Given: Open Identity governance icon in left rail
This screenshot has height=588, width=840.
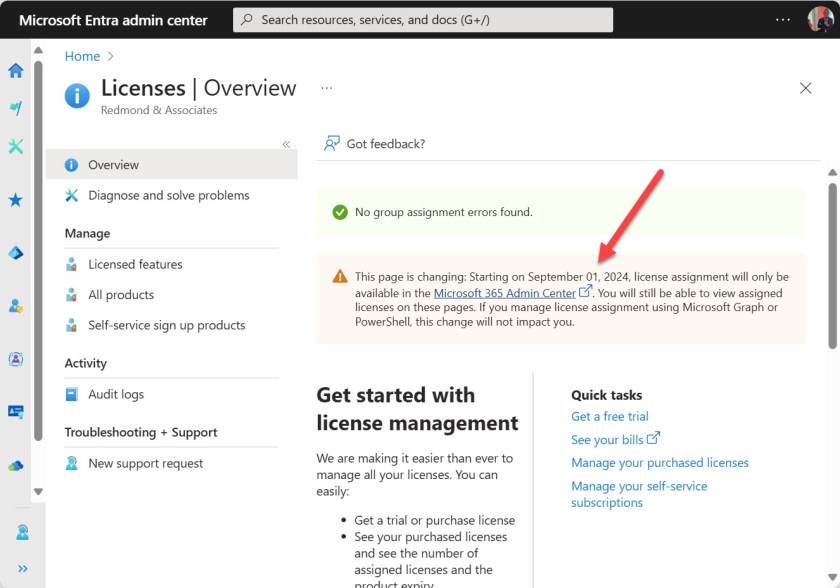Looking at the screenshot, I should (16, 359).
